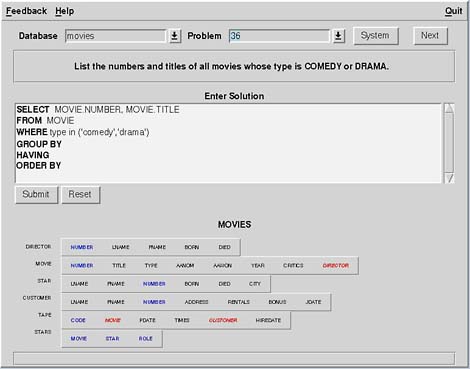Click PDATE in the TAPE row
Screen dimensions: 470x369
point(147,320)
